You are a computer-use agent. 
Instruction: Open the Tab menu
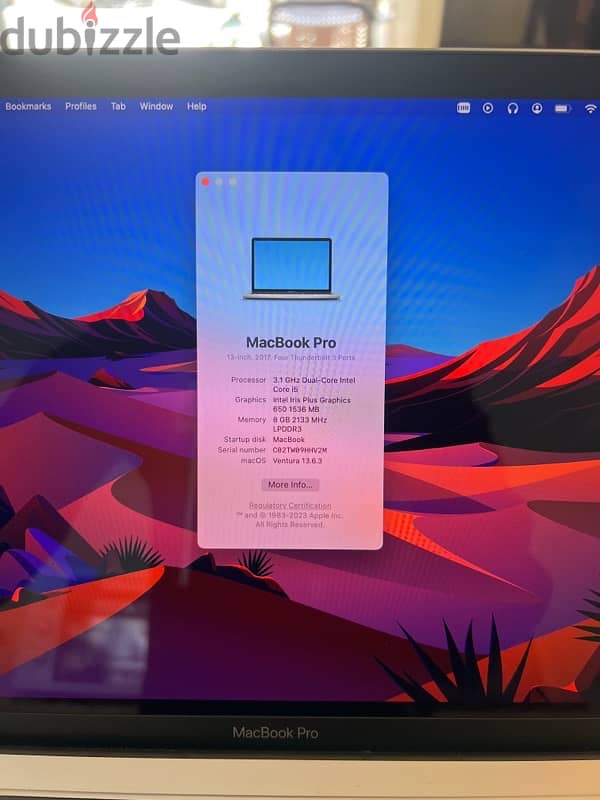(x=118, y=106)
